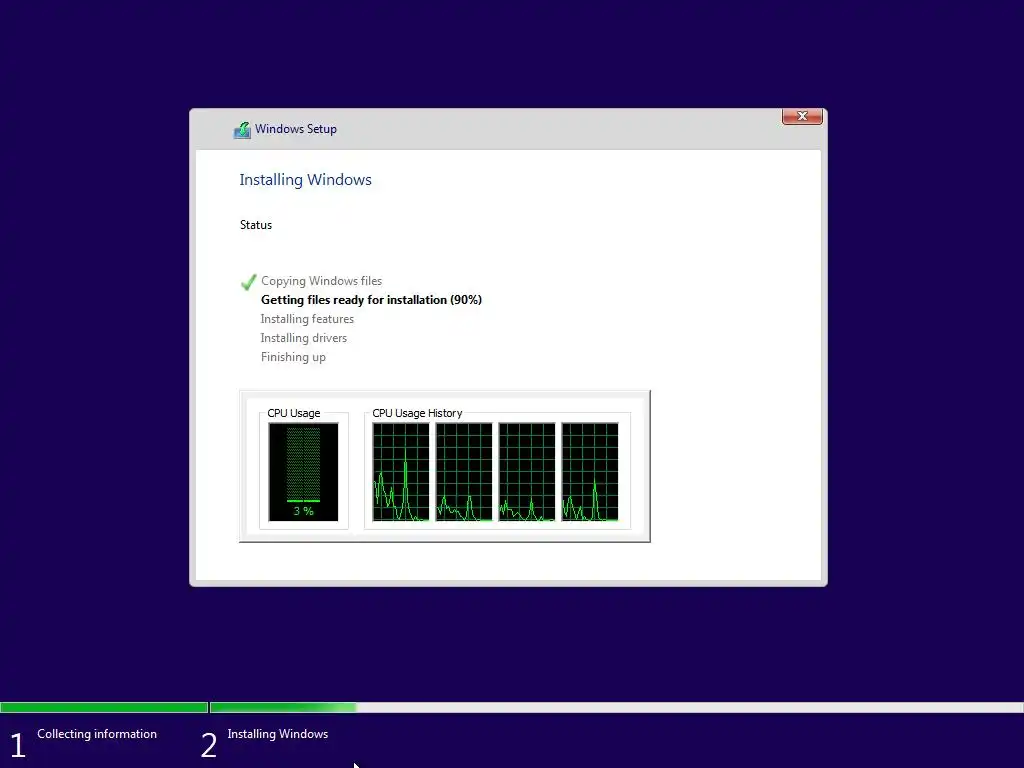Click the Installing Windows progress bar segment
This screenshot has width=1024, height=768.
(x=616, y=707)
